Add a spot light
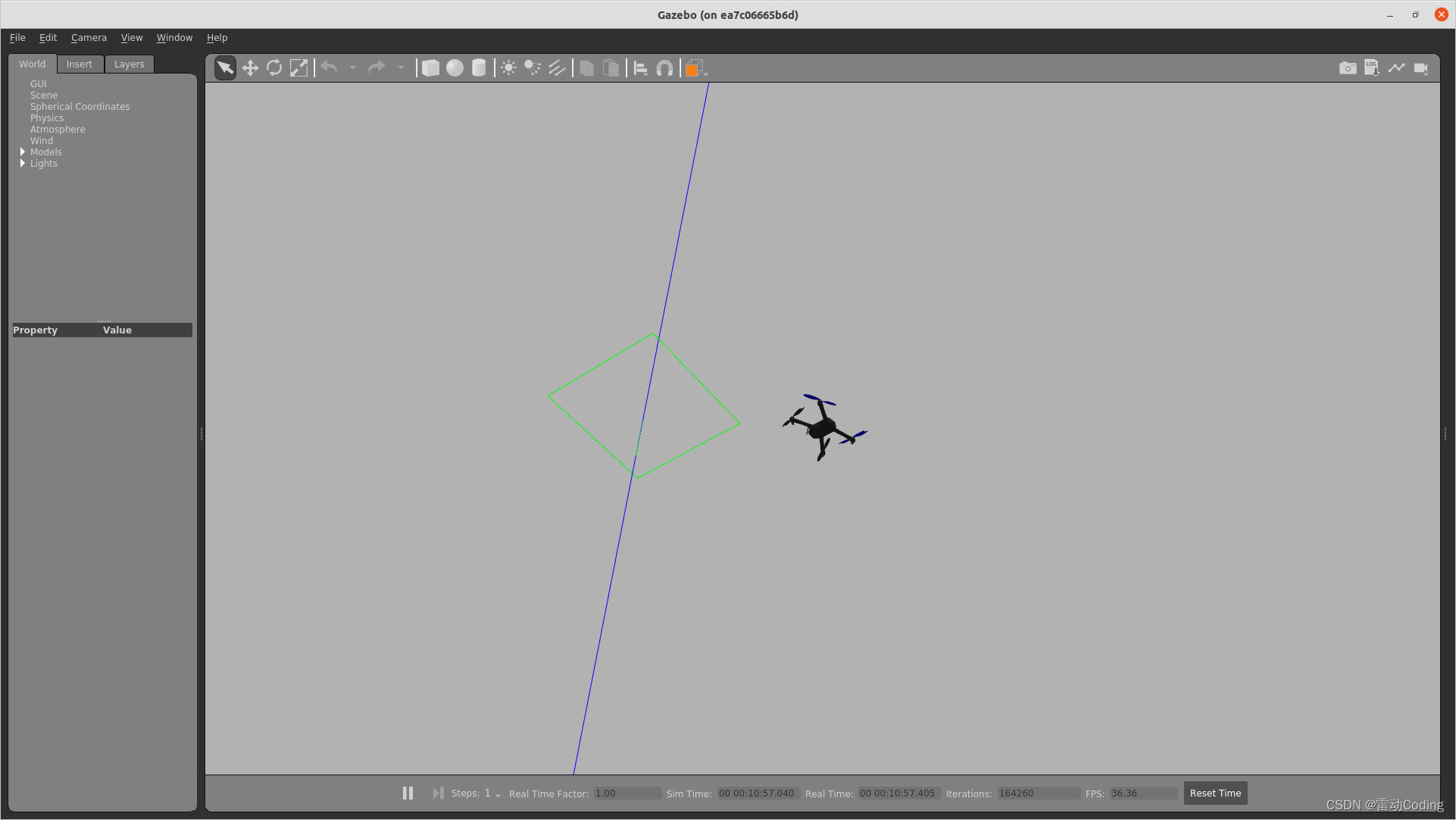 click(x=533, y=68)
